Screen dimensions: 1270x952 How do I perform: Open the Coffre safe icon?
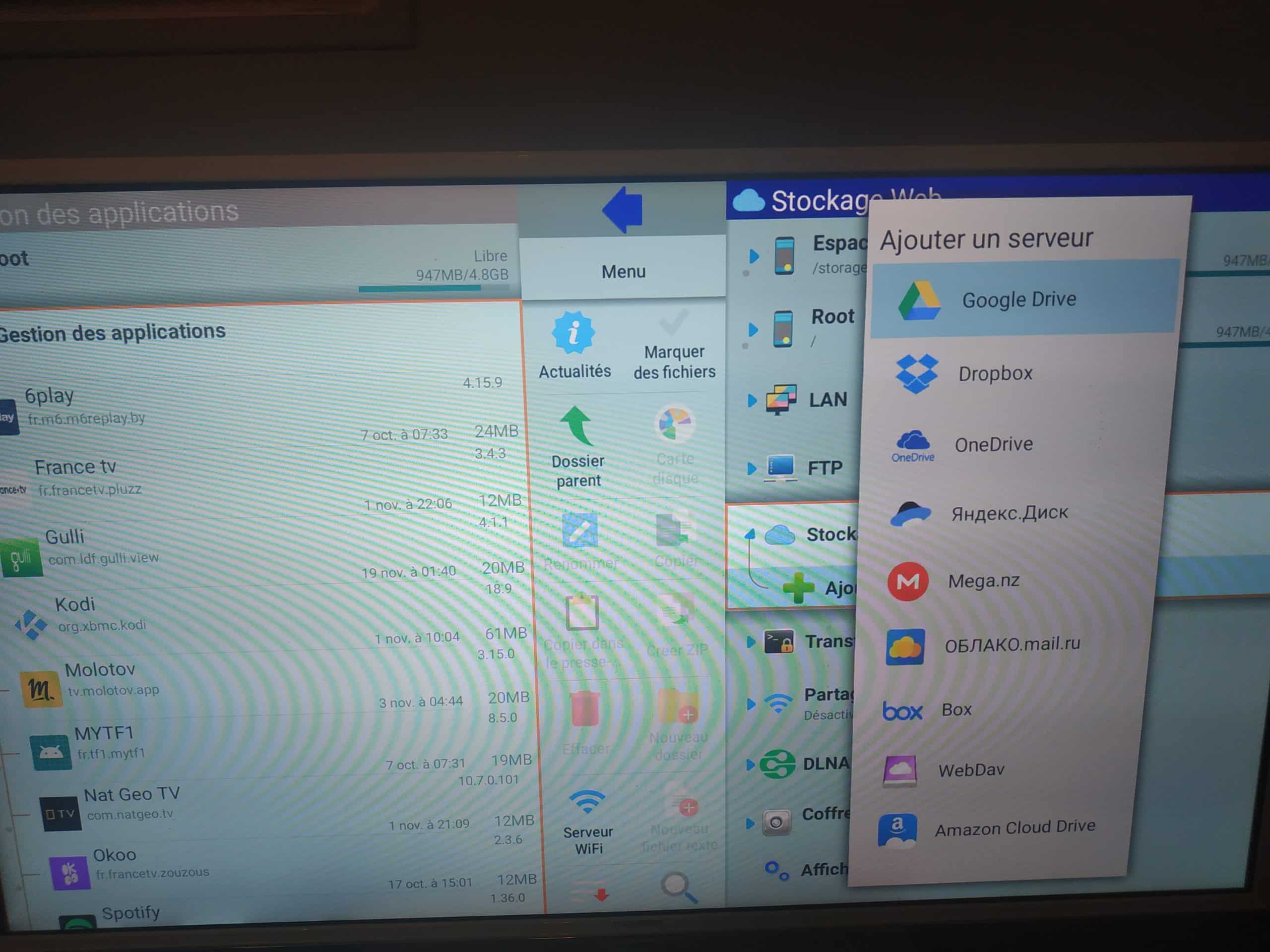[x=777, y=823]
